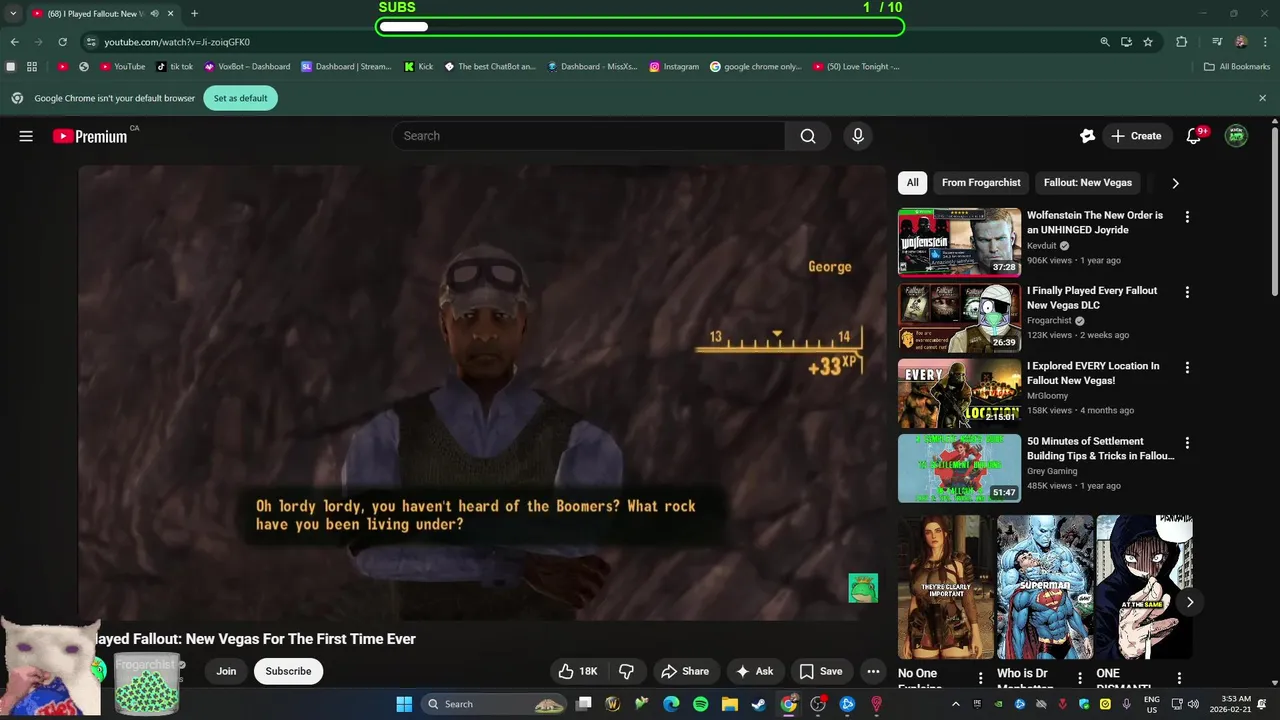The width and height of the screenshot is (1280, 720).
Task: Switch to the I Played Fallout tab
Action: (x=97, y=14)
